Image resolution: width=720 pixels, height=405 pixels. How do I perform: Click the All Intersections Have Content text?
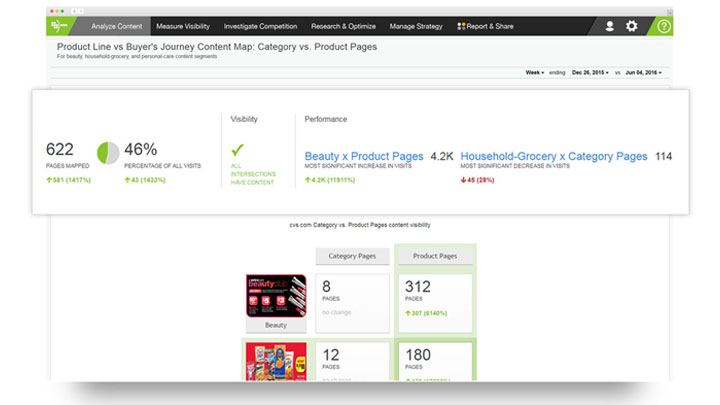[x=253, y=174]
